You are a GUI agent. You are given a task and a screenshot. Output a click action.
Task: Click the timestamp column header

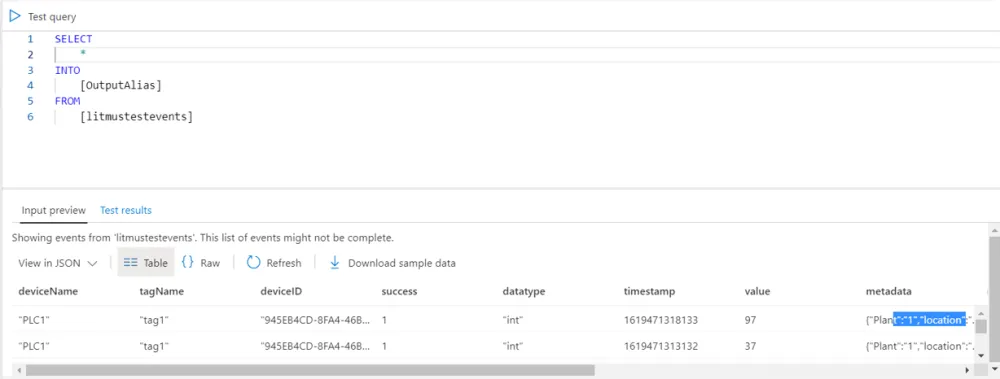point(649,291)
